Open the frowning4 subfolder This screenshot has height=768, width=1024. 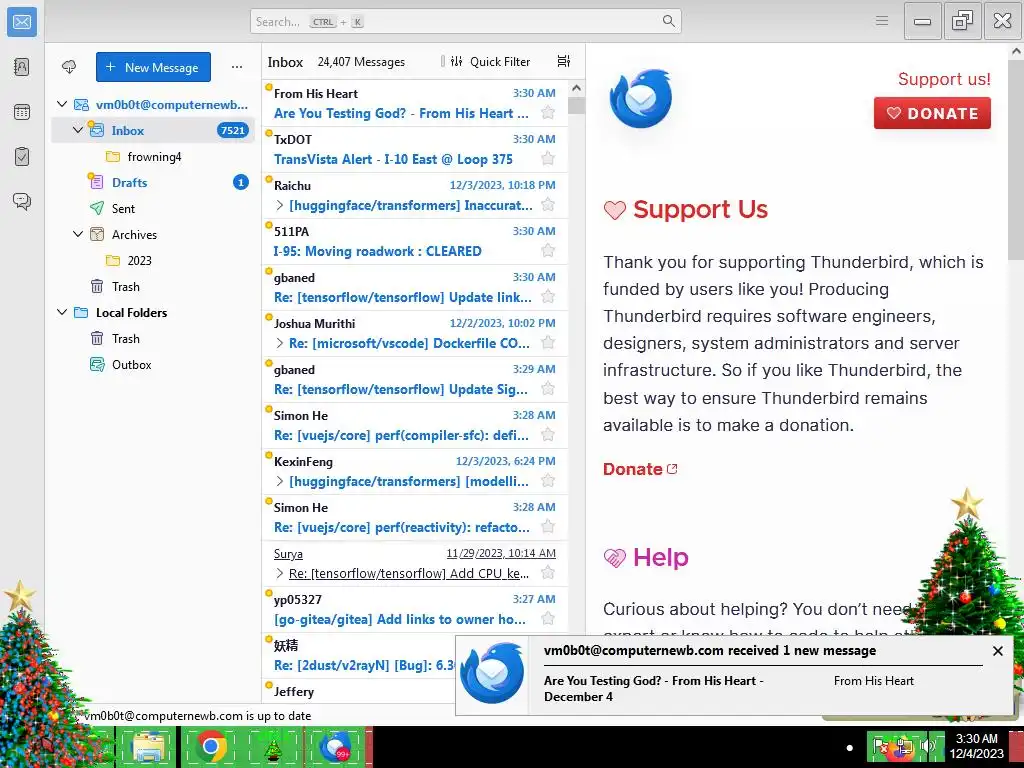pos(154,157)
